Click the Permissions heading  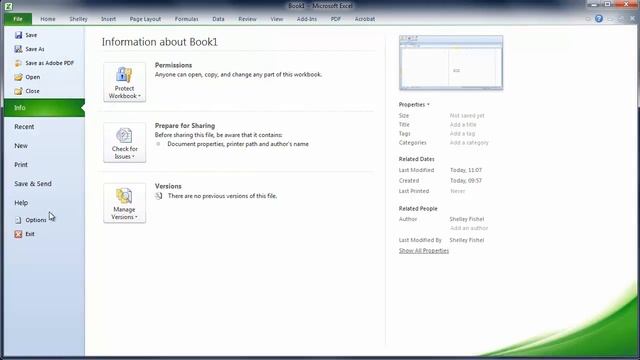pyautogui.click(x=173, y=65)
